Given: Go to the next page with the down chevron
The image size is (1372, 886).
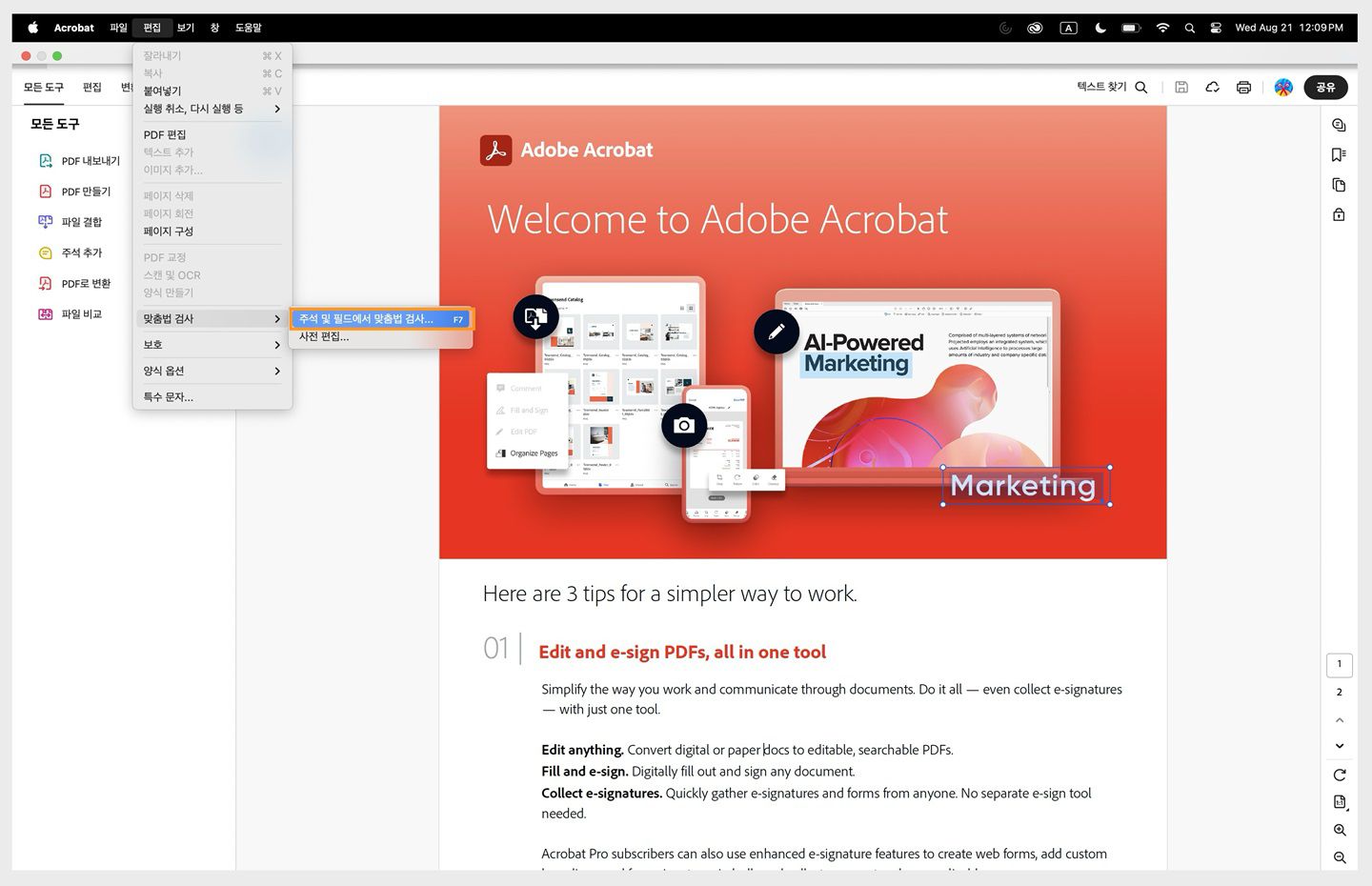Looking at the screenshot, I should pos(1340,746).
